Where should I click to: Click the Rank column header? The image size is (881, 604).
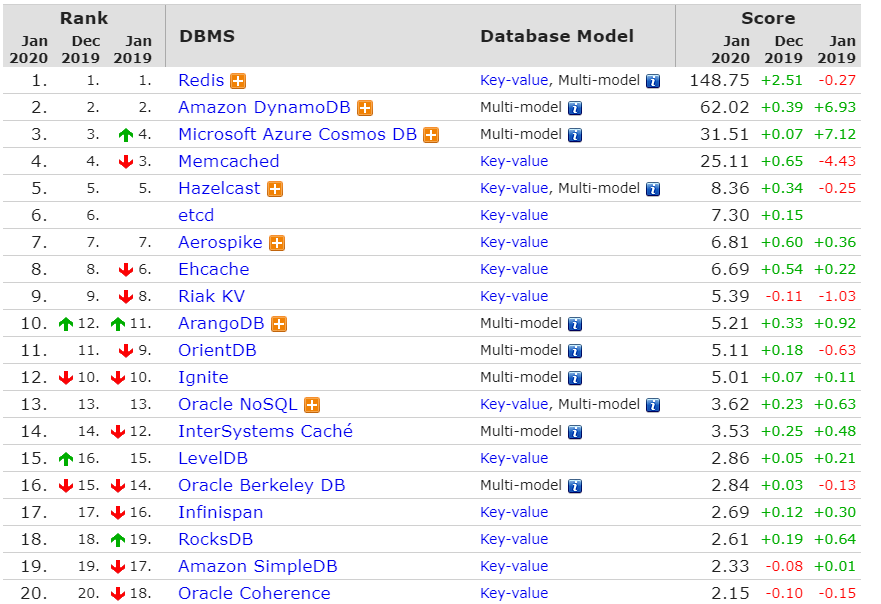point(84,18)
